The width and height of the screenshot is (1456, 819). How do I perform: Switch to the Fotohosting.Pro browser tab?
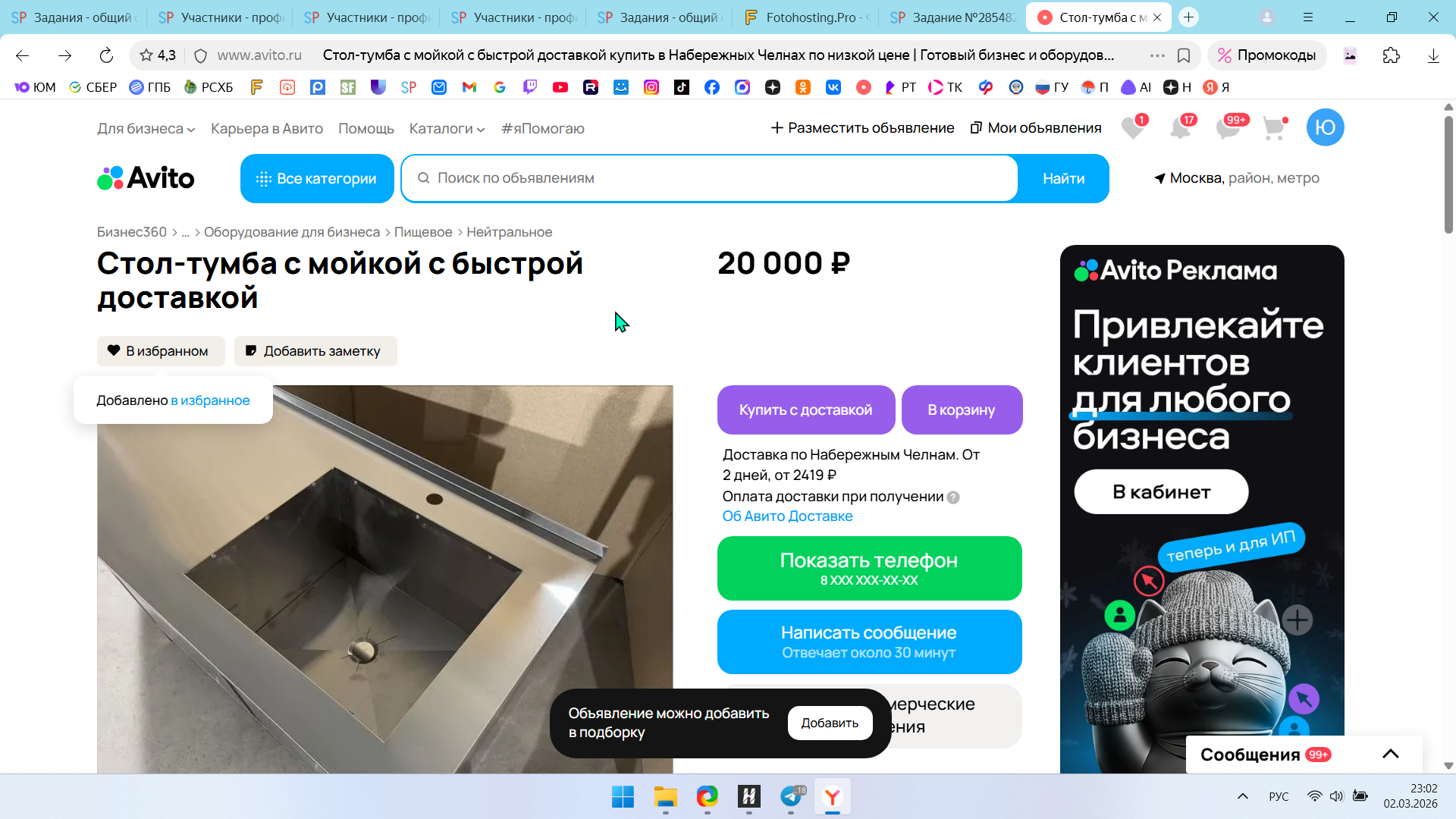807,17
